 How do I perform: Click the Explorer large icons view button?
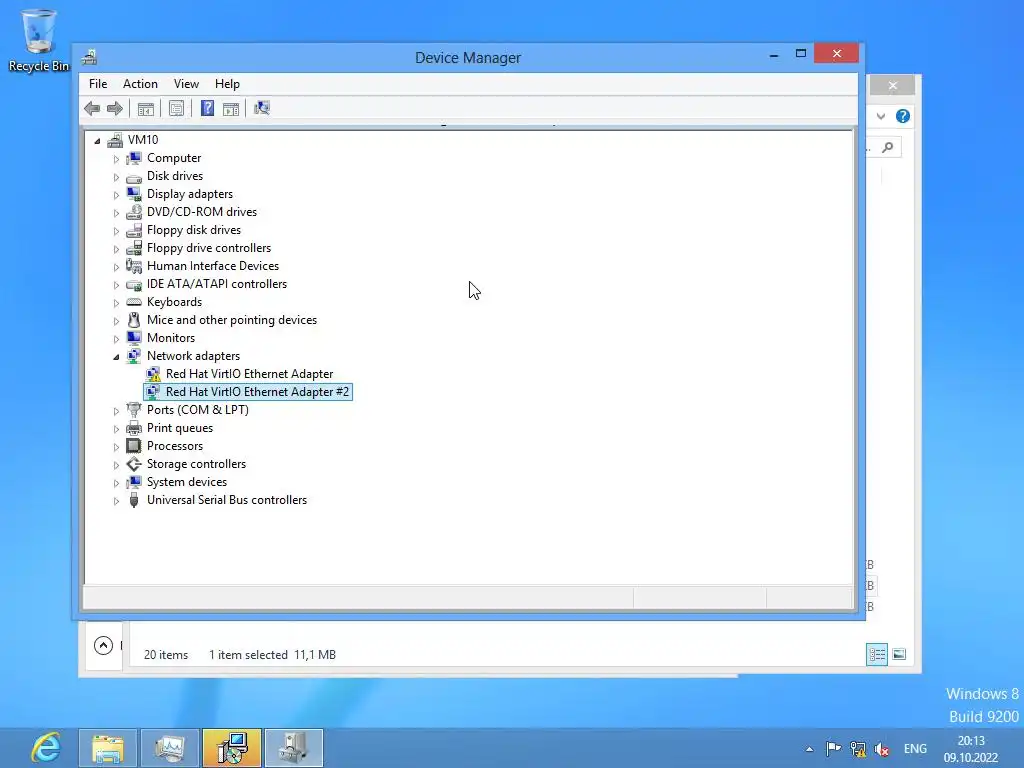point(899,654)
